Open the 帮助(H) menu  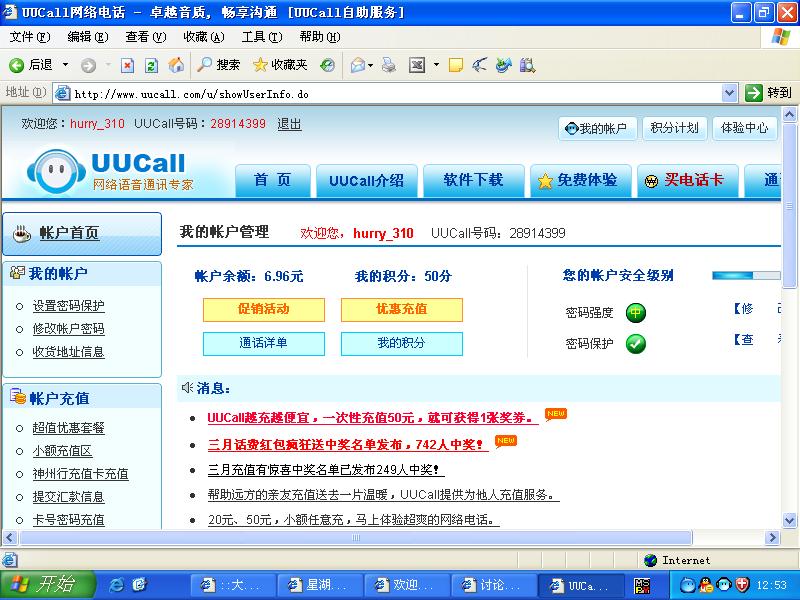point(320,37)
